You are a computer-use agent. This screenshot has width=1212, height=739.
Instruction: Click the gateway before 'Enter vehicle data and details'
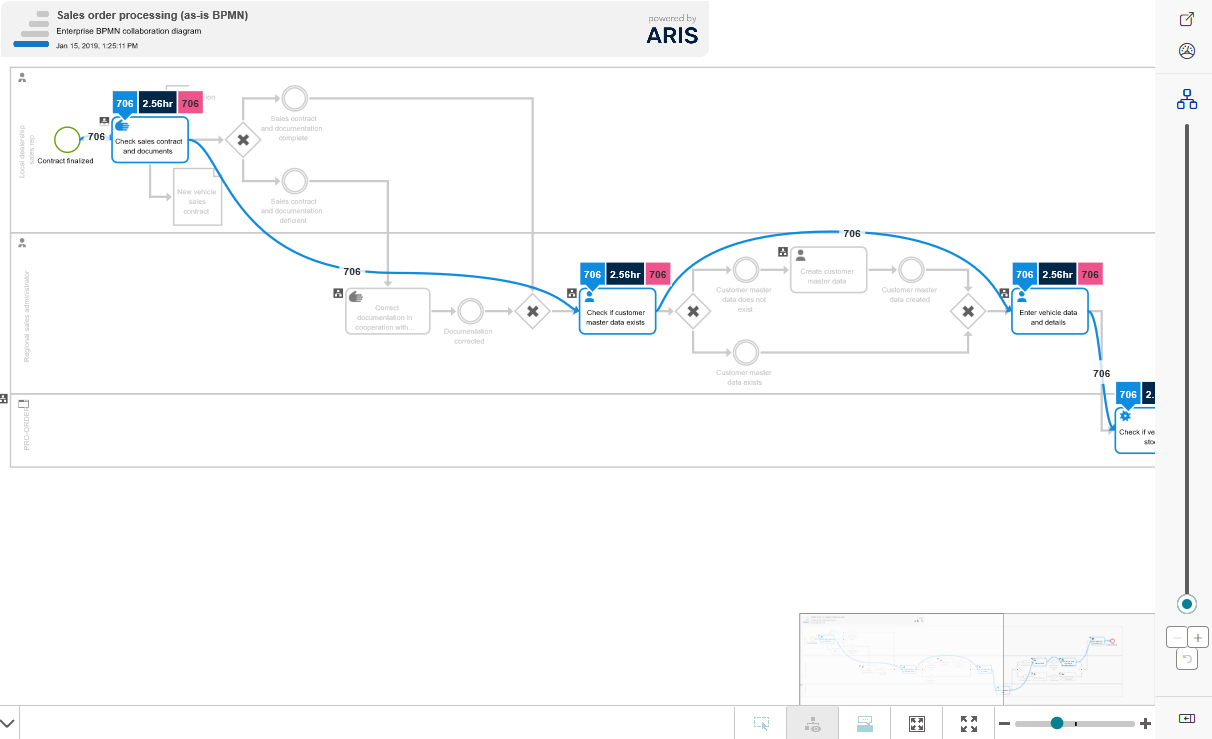[968, 311]
